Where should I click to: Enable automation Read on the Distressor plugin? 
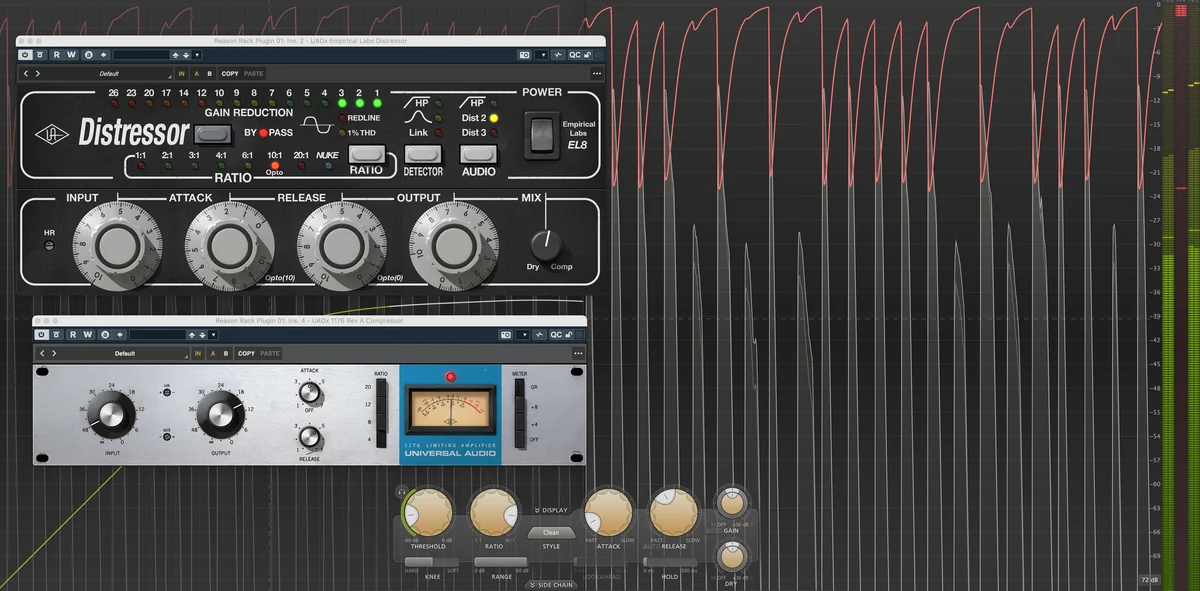(57, 55)
